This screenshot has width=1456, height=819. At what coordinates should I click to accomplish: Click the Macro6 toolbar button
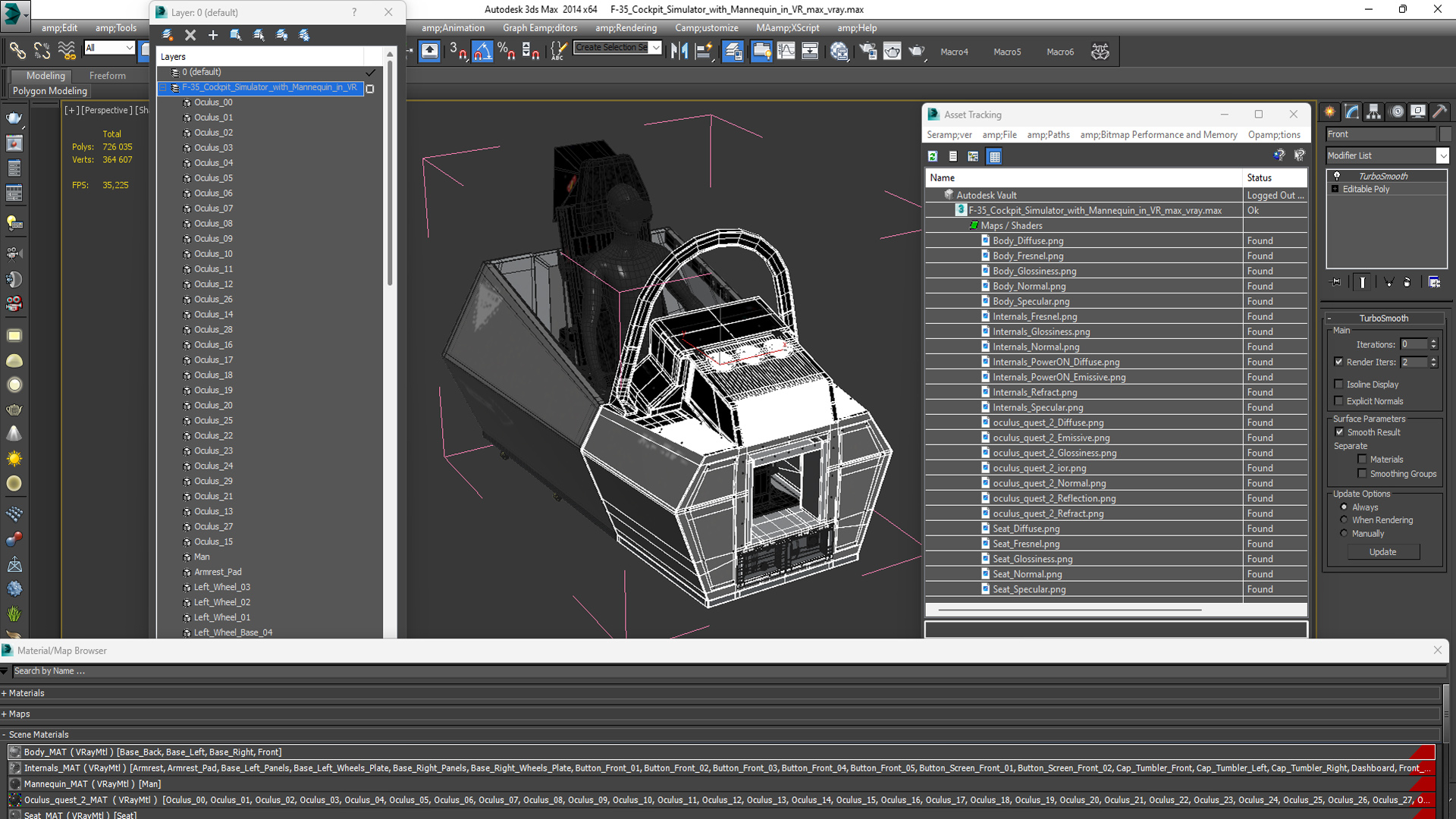[1060, 52]
